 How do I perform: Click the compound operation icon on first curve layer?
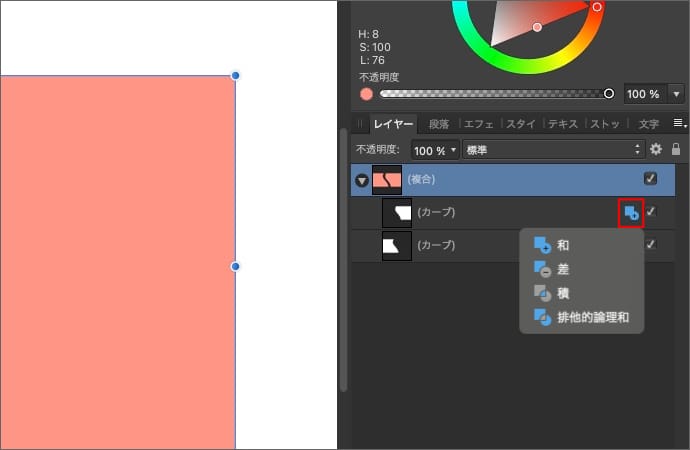[x=630, y=212]
